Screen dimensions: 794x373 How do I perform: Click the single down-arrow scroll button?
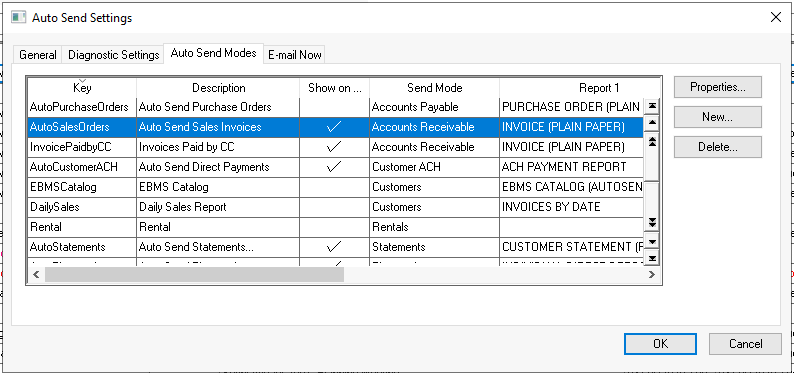click(652, 241)
